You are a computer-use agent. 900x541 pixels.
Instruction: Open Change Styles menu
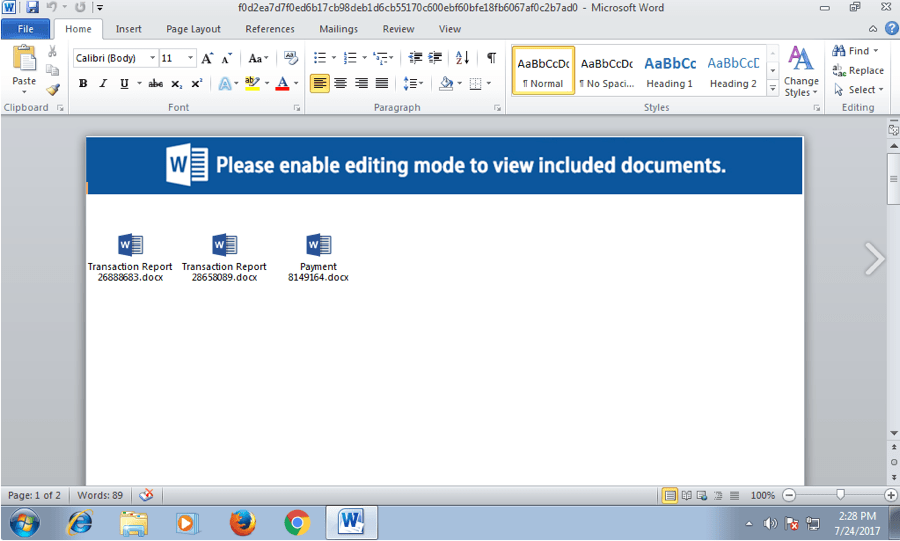pos(801,72)
